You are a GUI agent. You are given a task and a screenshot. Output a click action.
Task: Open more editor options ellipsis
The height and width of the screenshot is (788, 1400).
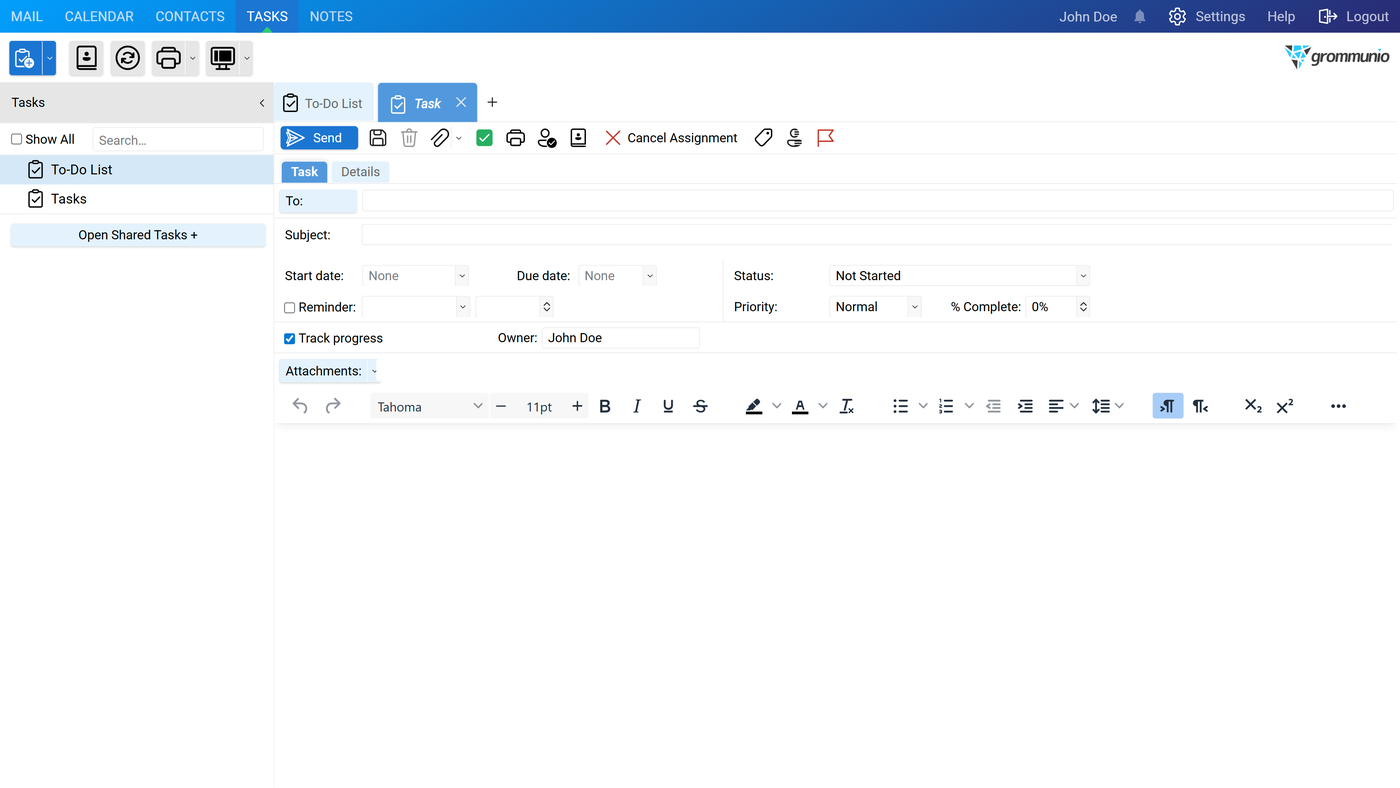coord(1338,406)
